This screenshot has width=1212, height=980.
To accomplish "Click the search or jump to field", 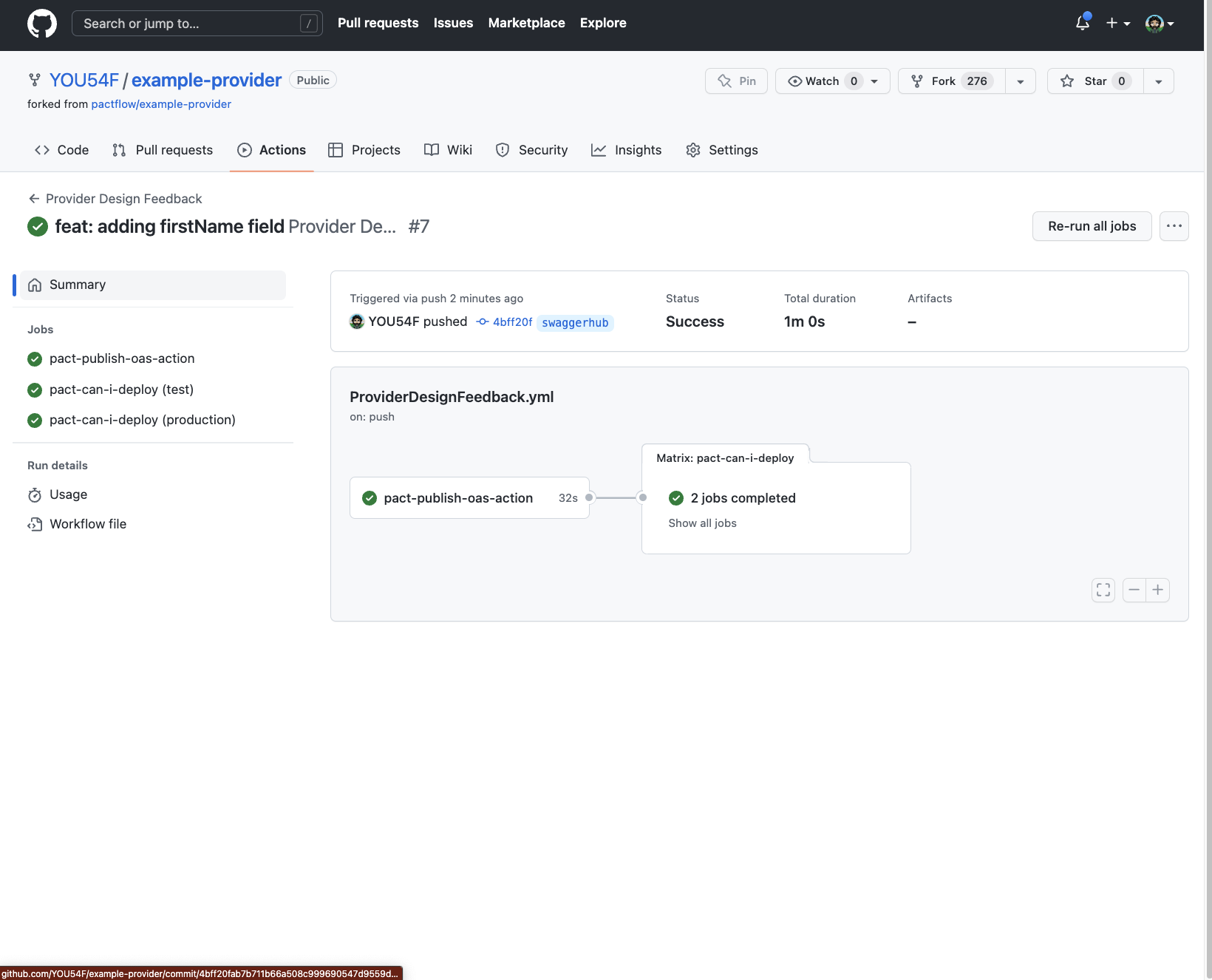I will pos(197,23).
